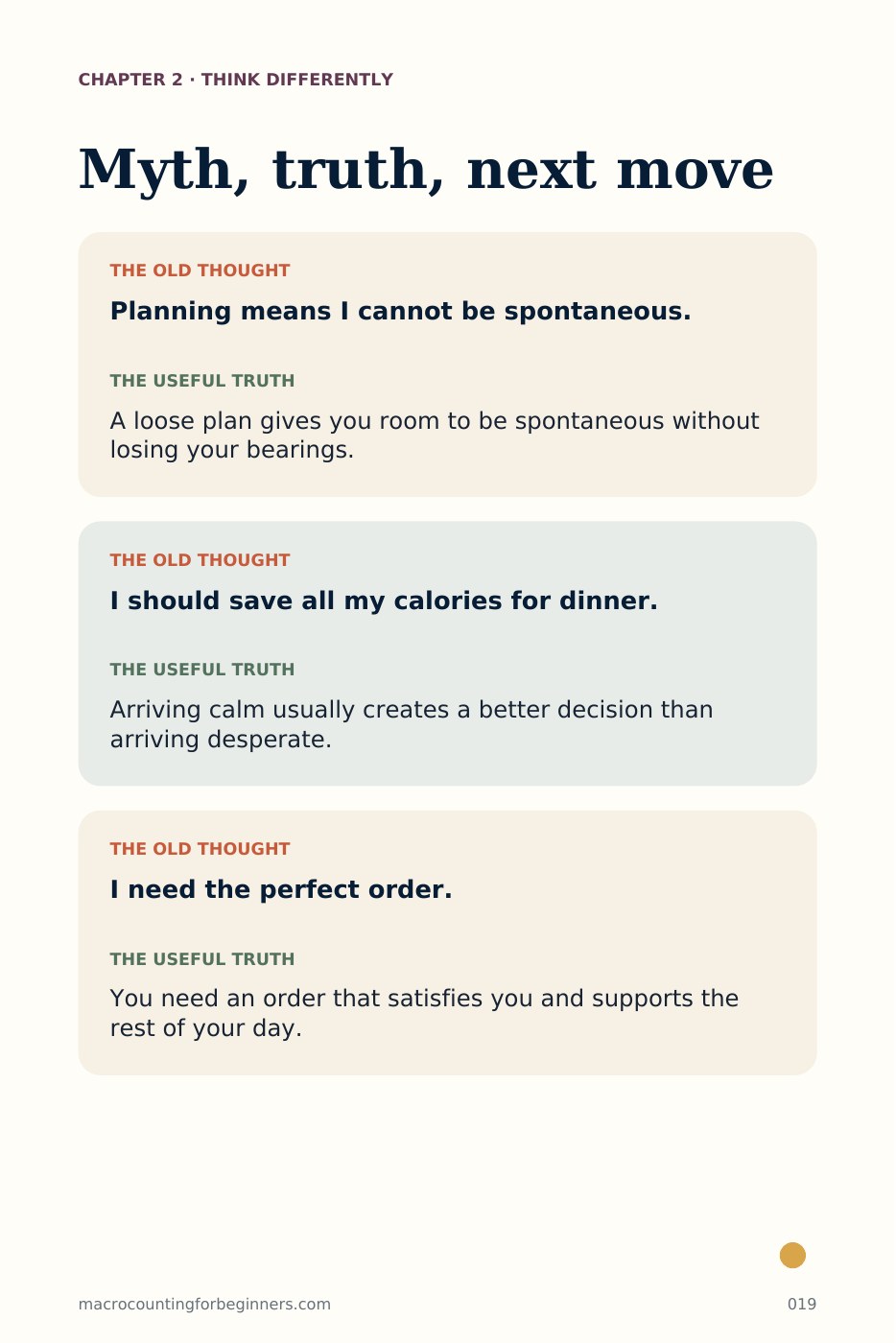Viewport: 896px width, 1343px height.
Task: Click third card's 'The Useful Truth' label
Action: tap(202, 959)
